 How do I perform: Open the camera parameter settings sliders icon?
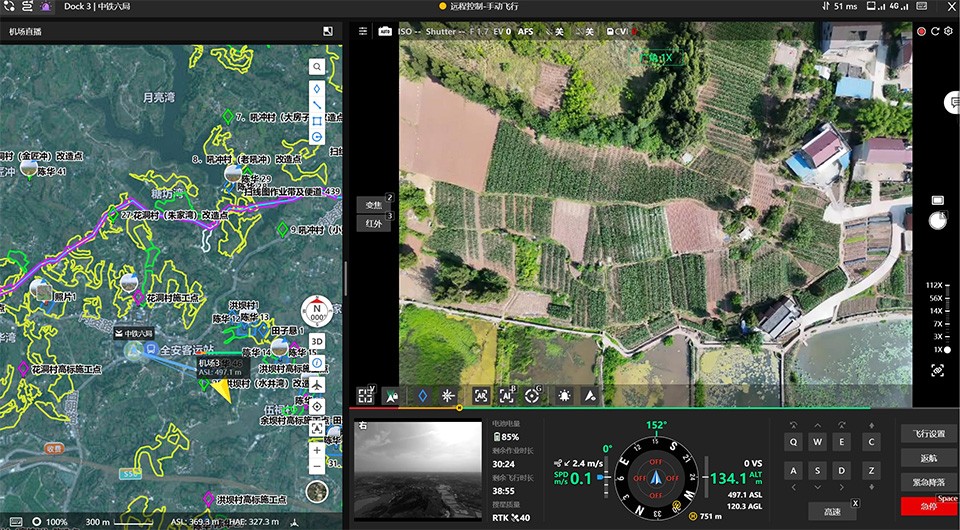363,31
